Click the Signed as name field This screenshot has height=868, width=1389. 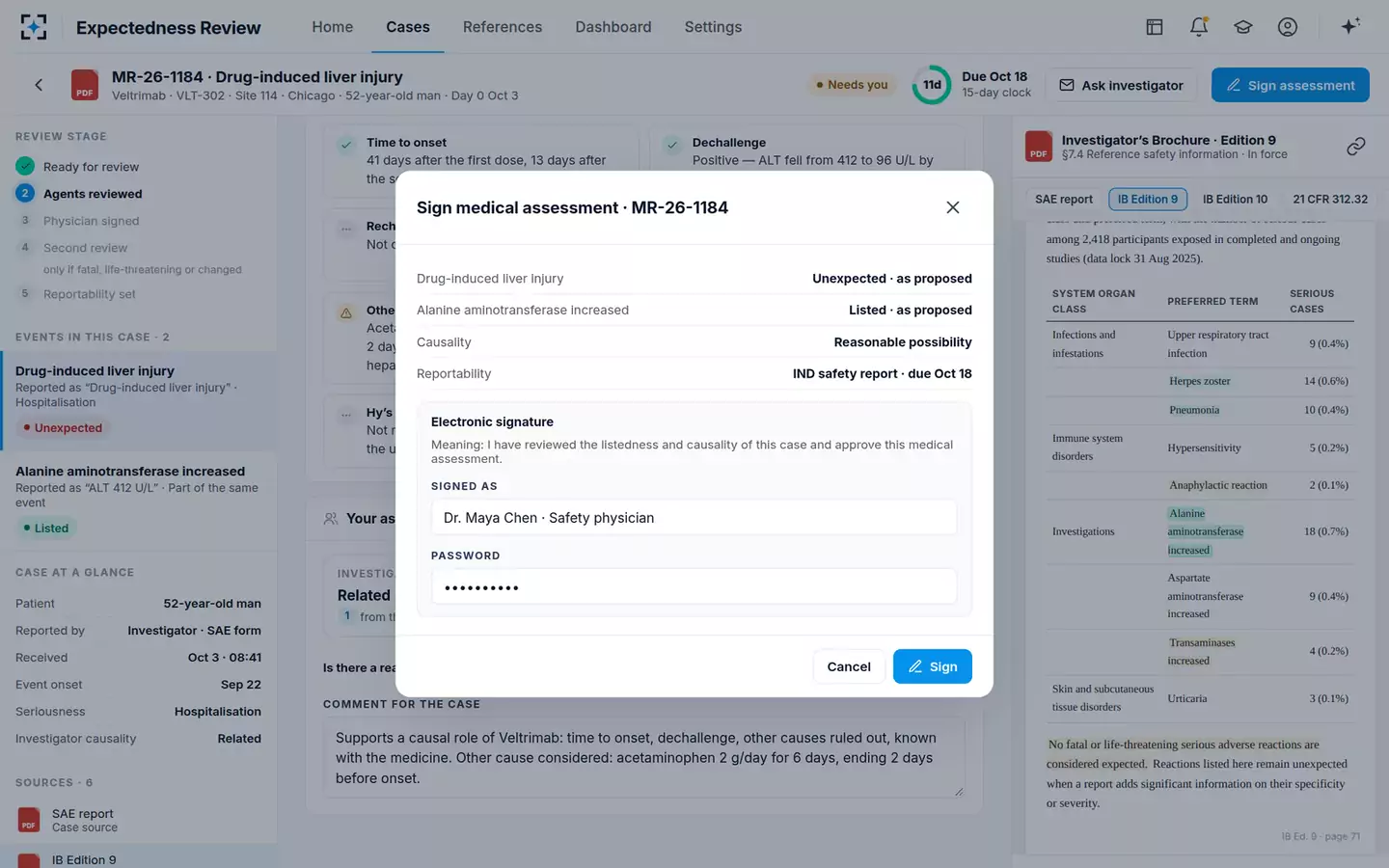click(694, 518)
